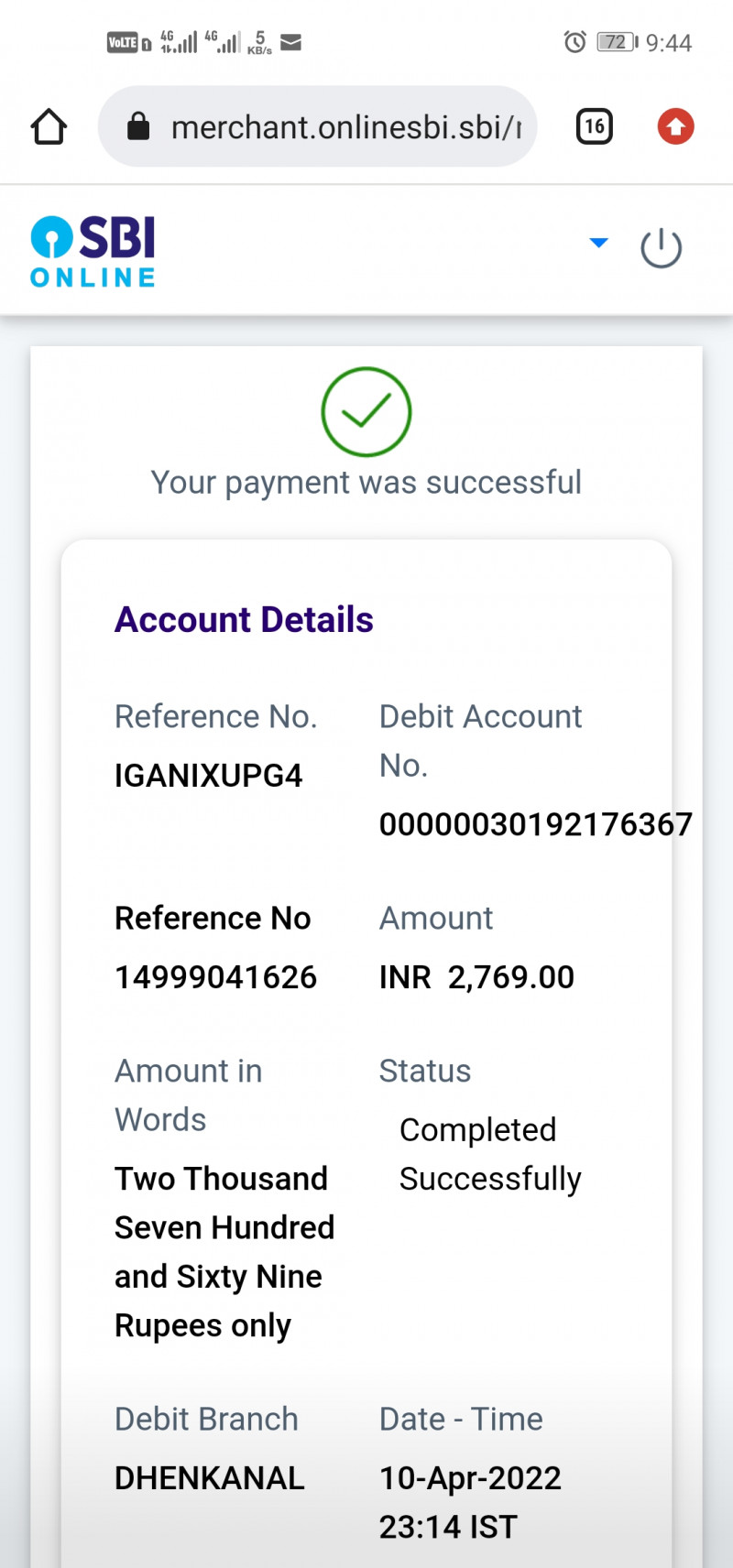Viewport: 733px width, 1568px height.
Task: Expand the blue dropdown arrow in header
Action: [598, 243]
